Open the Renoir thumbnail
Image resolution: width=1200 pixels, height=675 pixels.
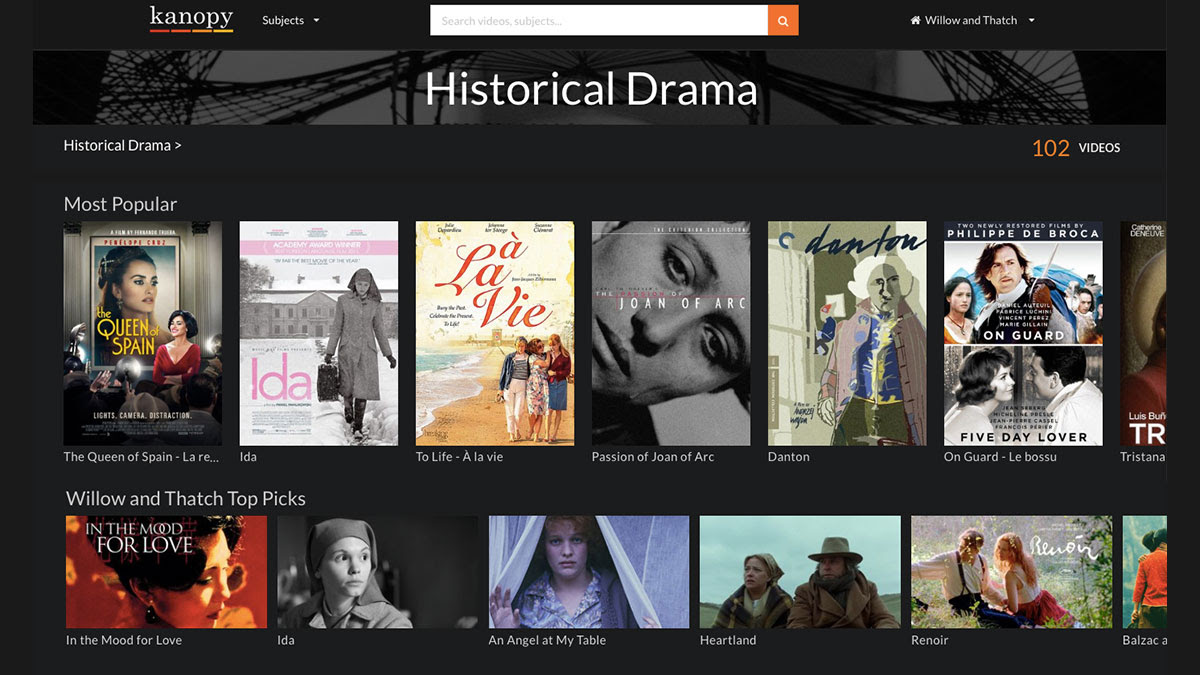(1011, 572)
